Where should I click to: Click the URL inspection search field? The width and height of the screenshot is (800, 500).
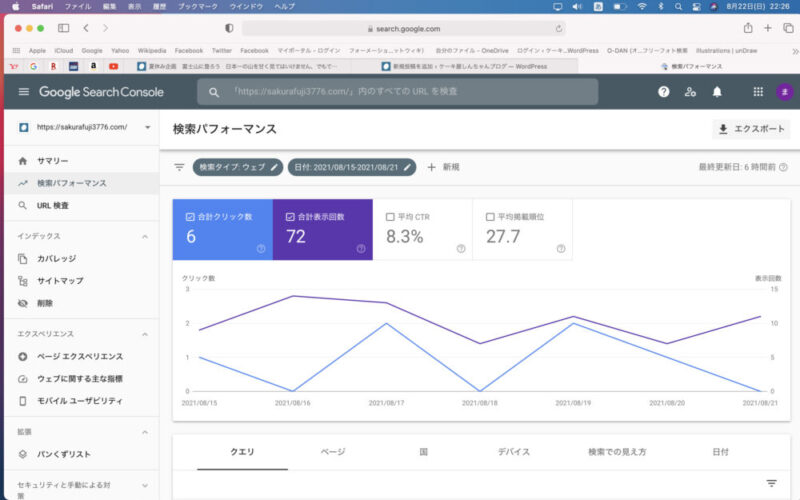(397, 92)
